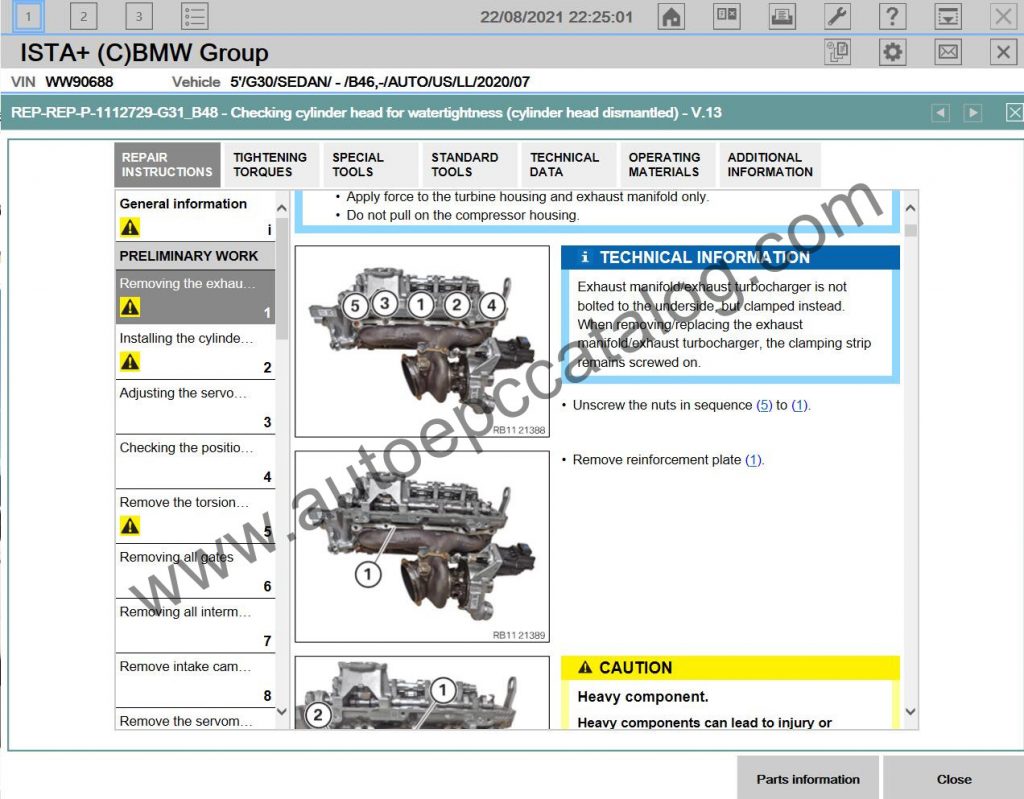
Task: Switch to Technical Data tab
Action: pyautogui.click(x=568, y=165)
